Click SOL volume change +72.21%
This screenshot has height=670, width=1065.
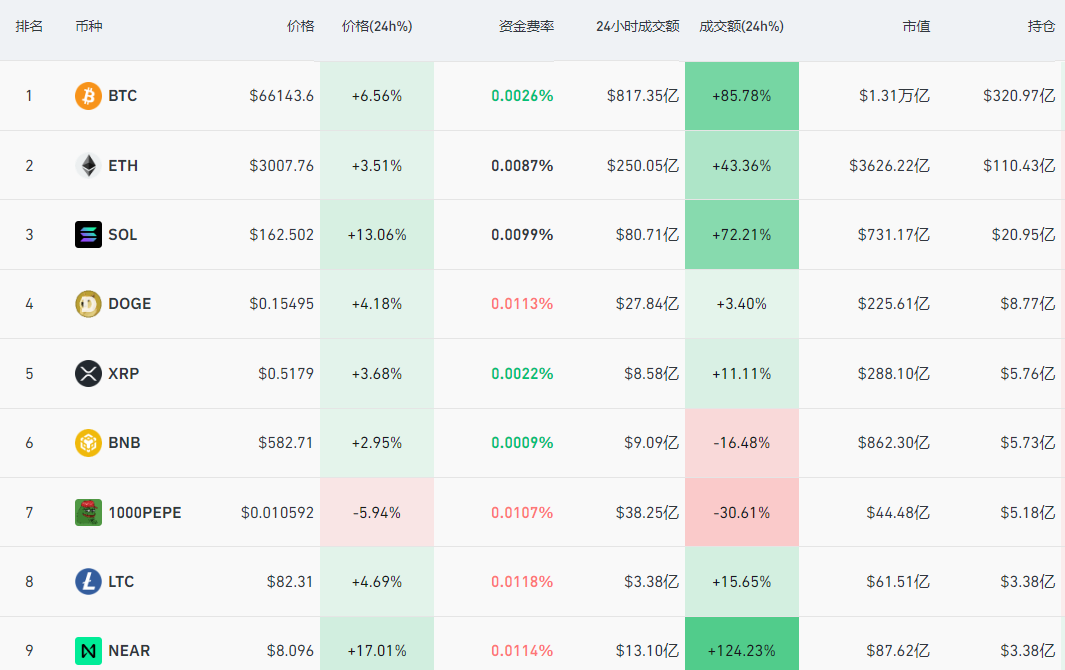[x=742, y=235]
